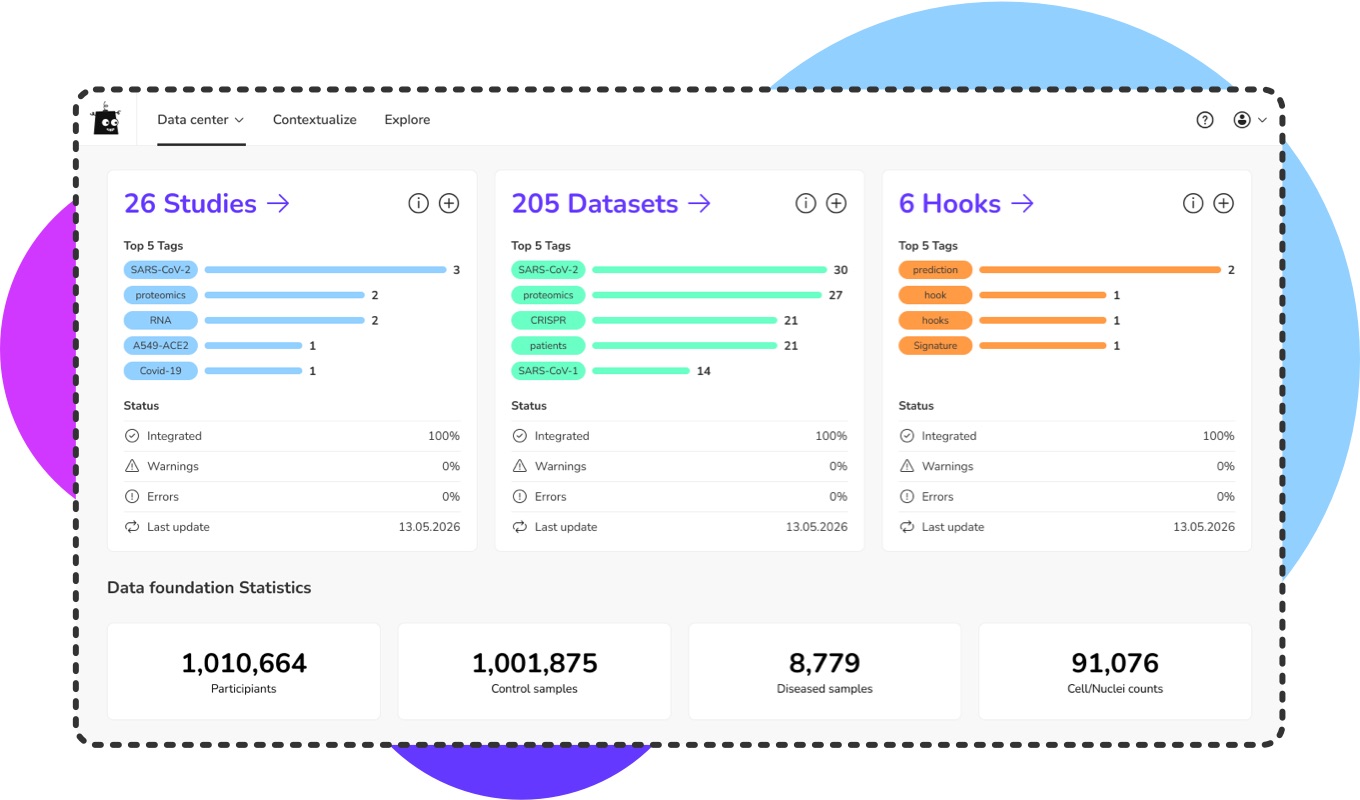Click the app logo in top bar
The image size is (1360, 800).
105,120
